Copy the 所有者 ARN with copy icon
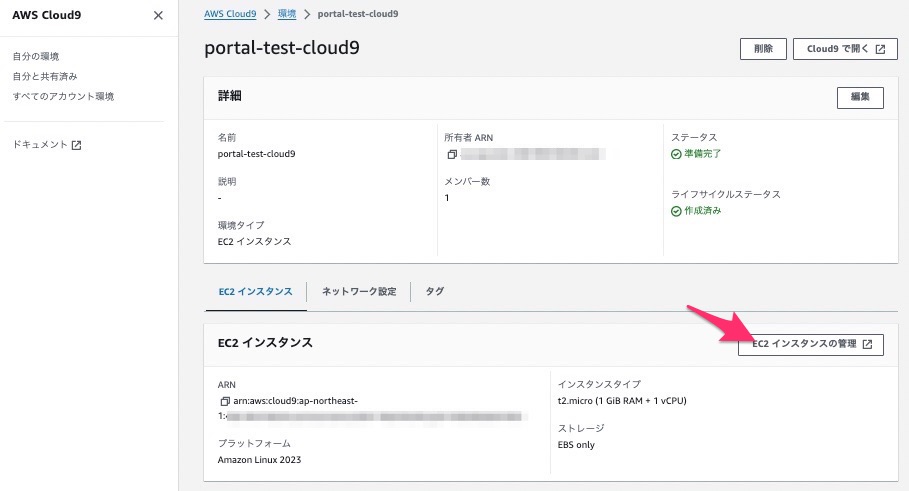 tap(452, 154)
